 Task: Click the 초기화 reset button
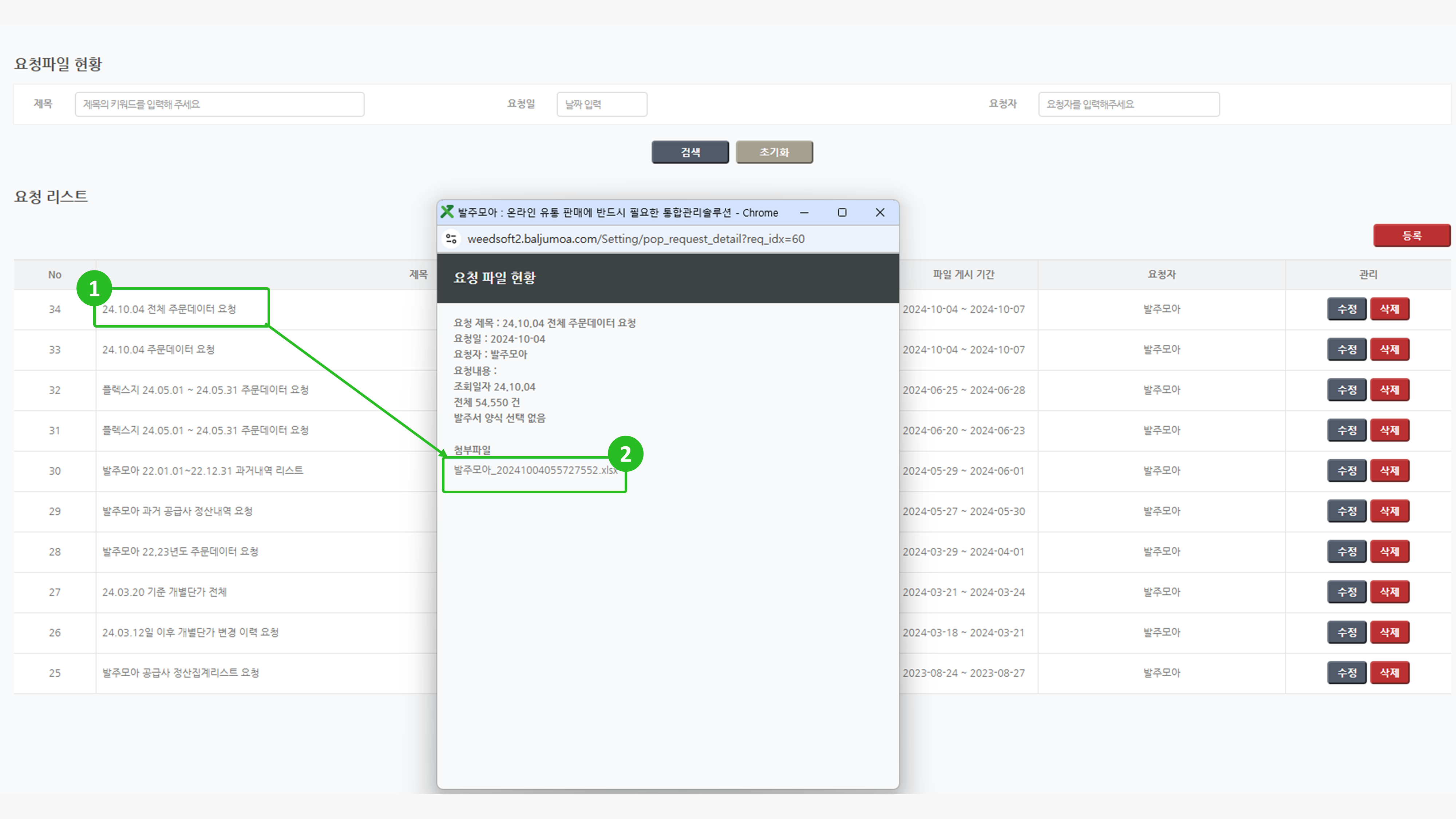tap(774, 152)
